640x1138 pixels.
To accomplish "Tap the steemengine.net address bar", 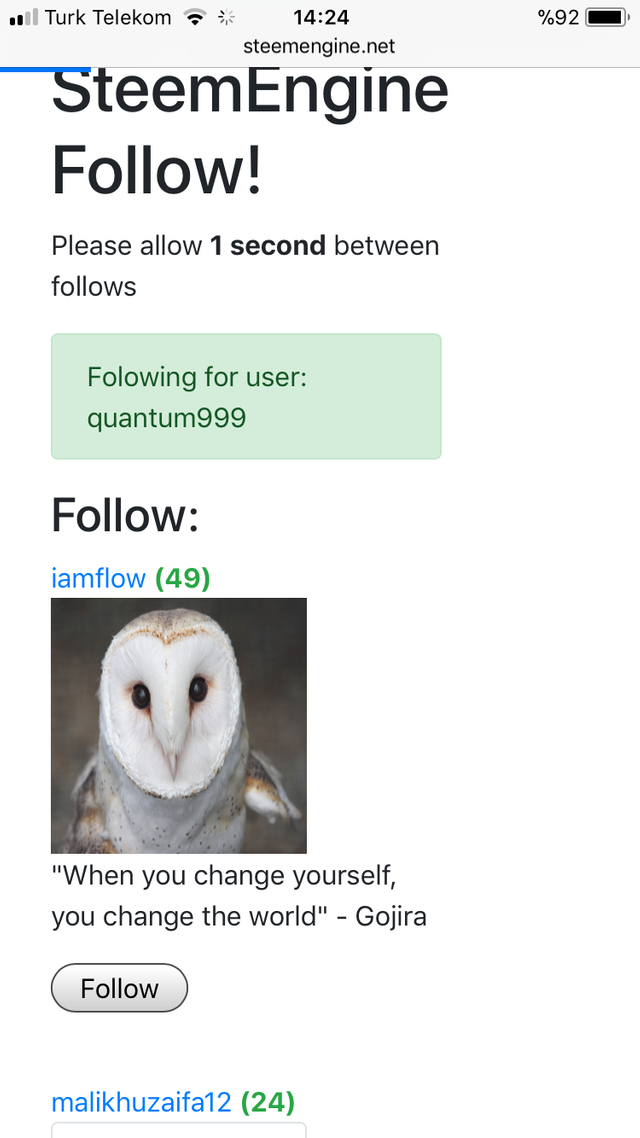I will (320, 46).
